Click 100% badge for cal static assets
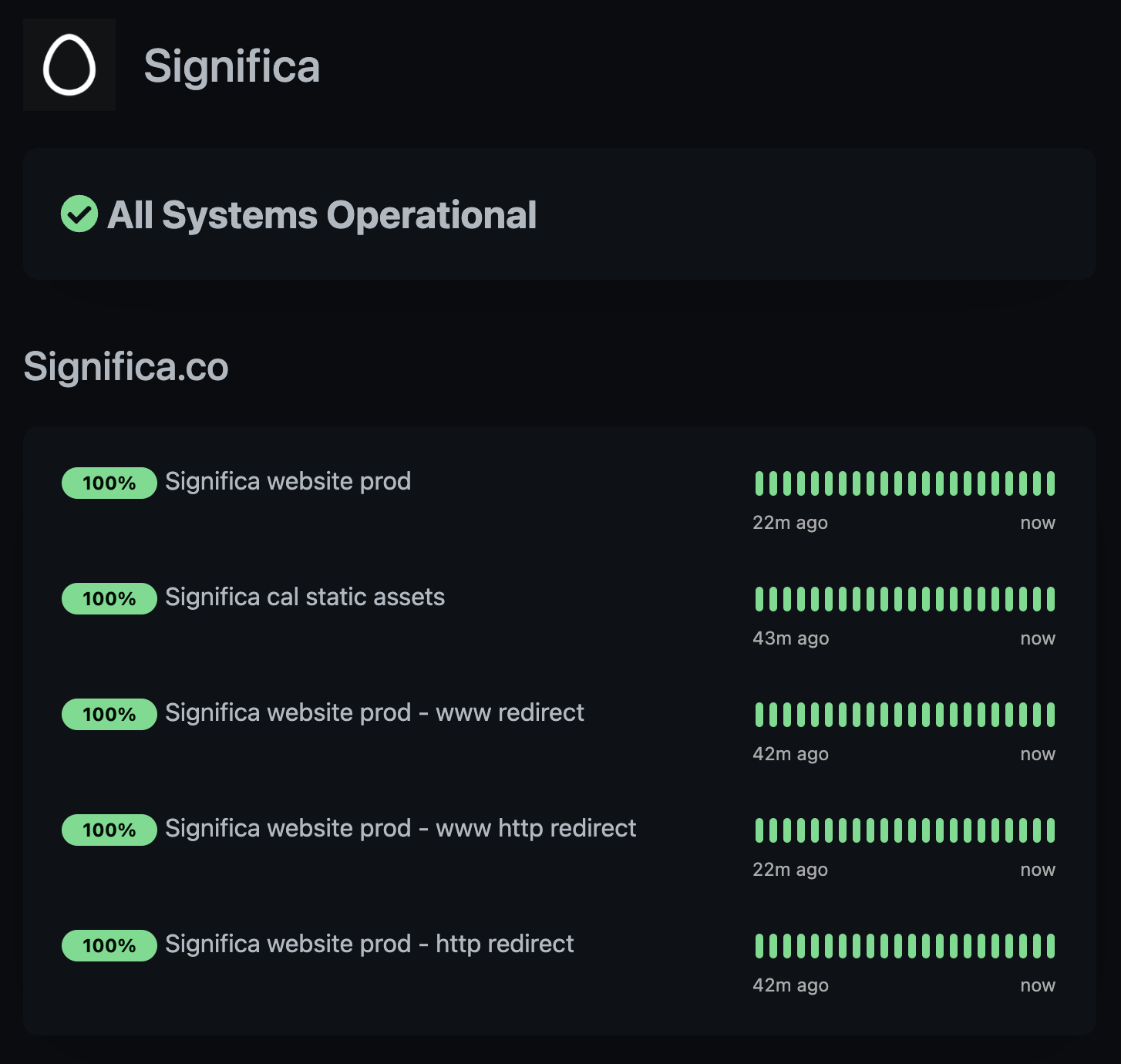1121x1064 pixels. [x=109, y=599]
